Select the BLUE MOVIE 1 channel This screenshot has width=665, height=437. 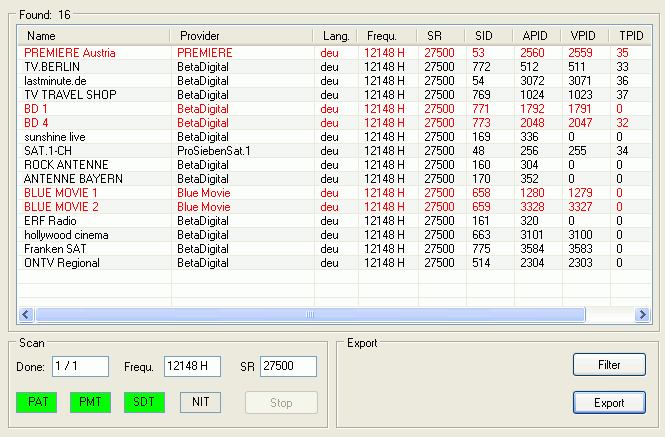coord(335,193)
